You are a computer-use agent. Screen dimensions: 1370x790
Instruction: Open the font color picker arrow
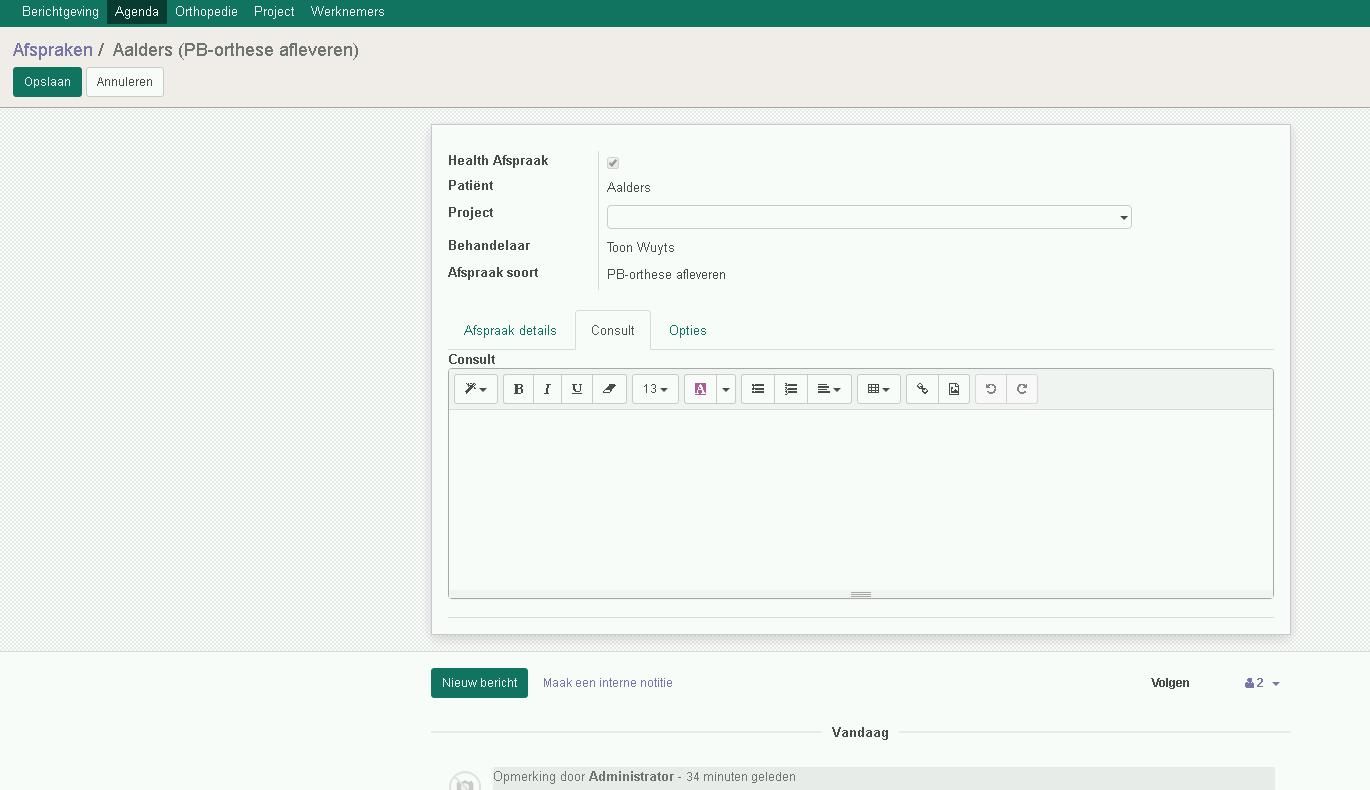(726, 389)
